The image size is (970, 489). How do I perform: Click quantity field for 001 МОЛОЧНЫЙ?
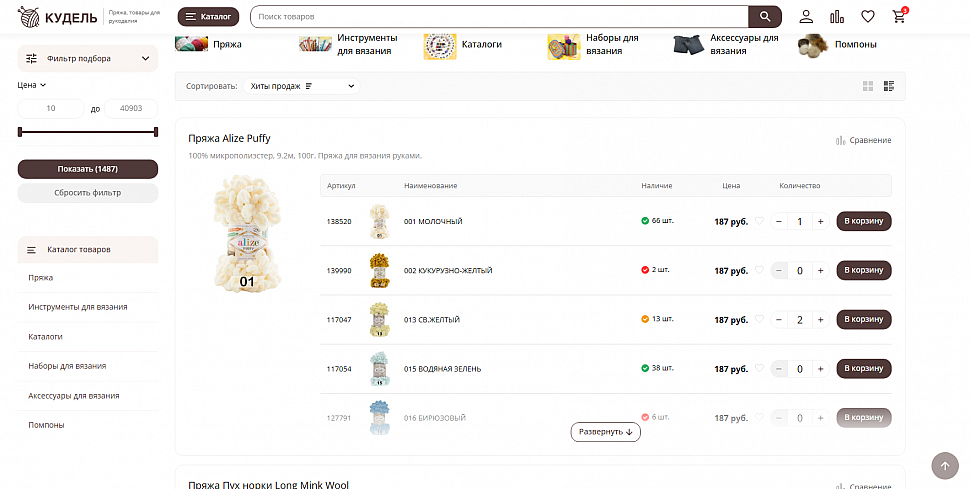point(800,221)
